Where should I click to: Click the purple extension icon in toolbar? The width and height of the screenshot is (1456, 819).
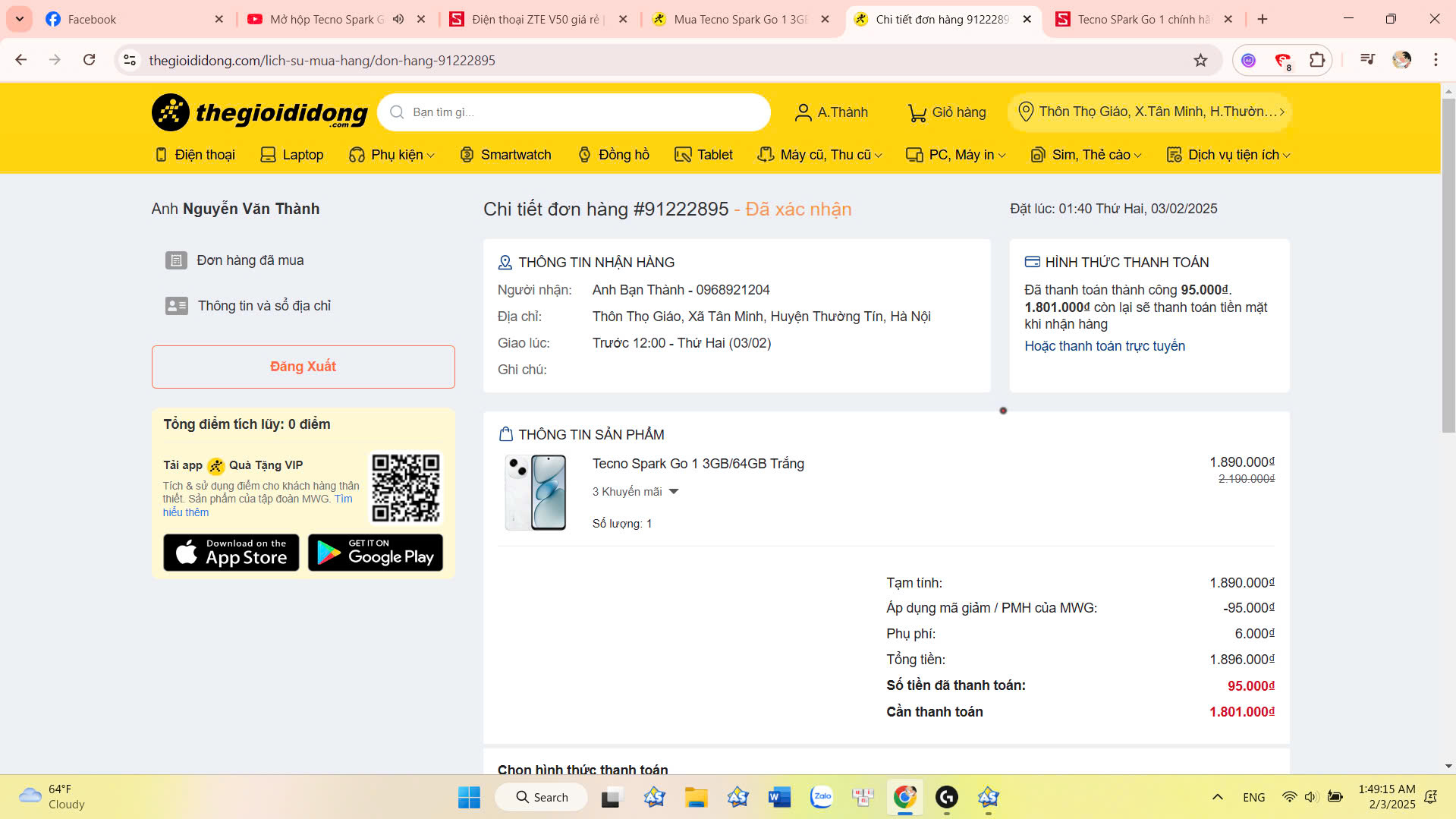1249,60
